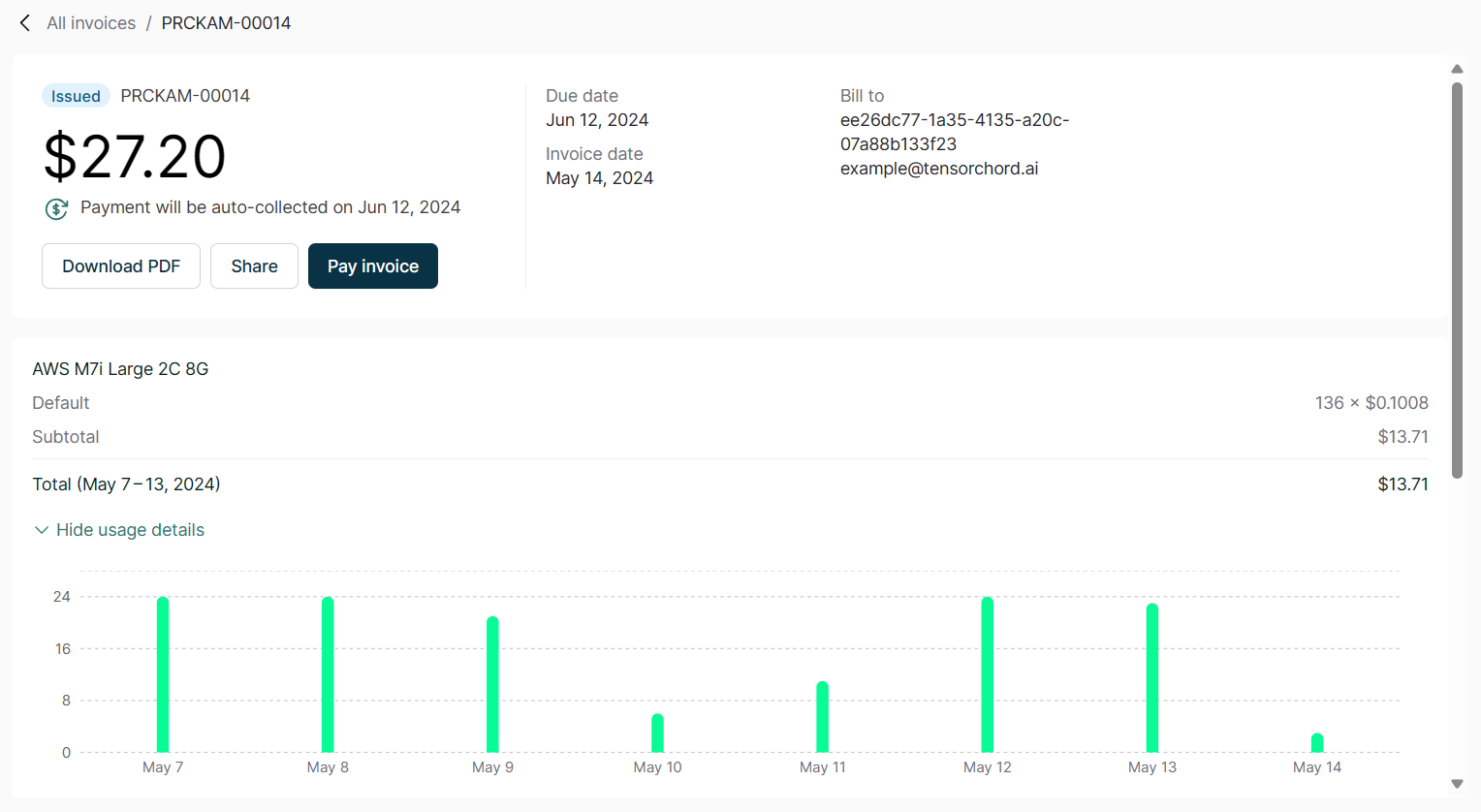This screenshot has width=1481, height=812.
Task: Click the Hide usage details link
Action: (x=130, y=530)
